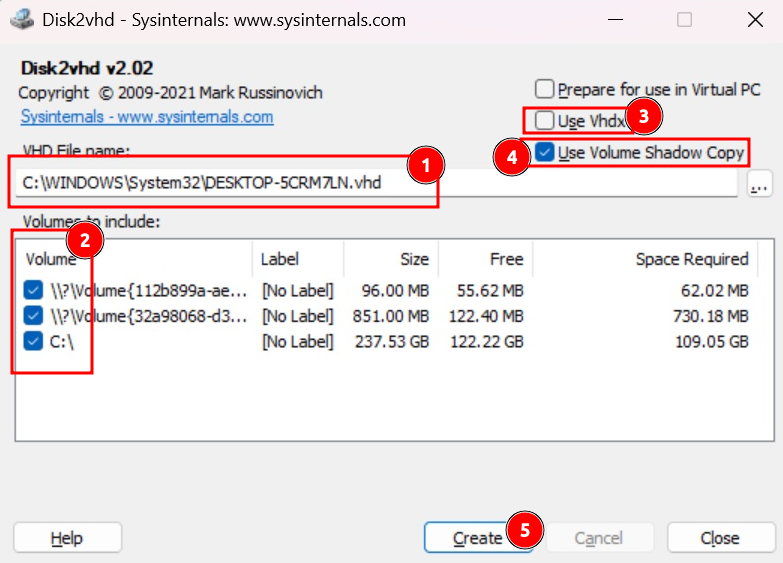Image resolution: width=783 pixels, height=563 pixels.
Task: Minimize the Disk2vhd window
Action: pos(615,20)
